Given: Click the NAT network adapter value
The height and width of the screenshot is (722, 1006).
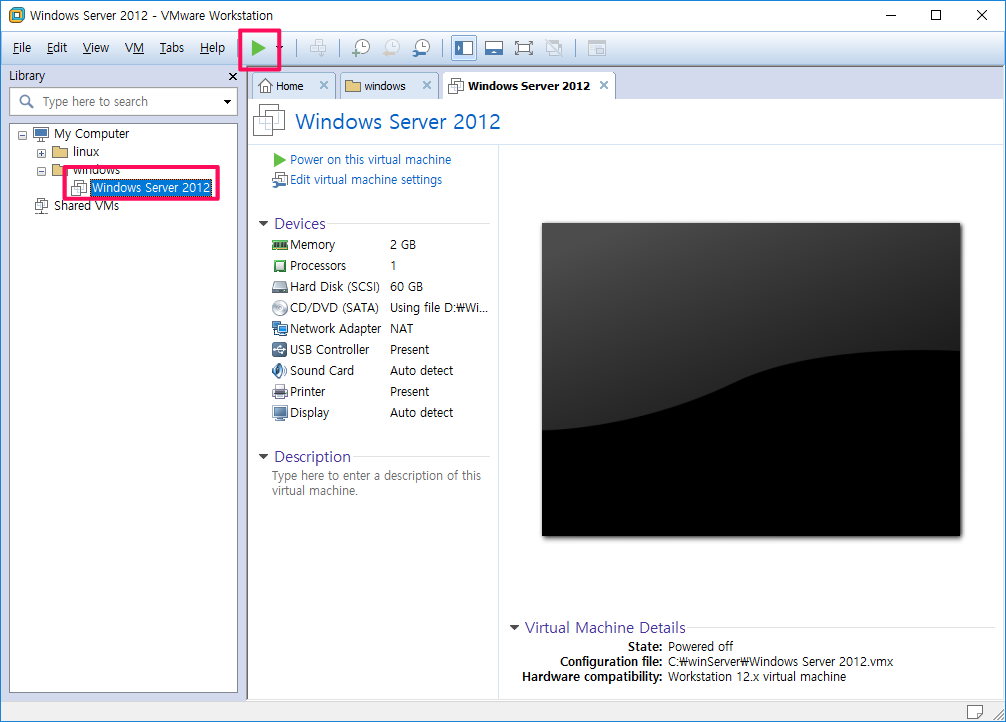Looking at the screenshot, I should coord(402,329).
